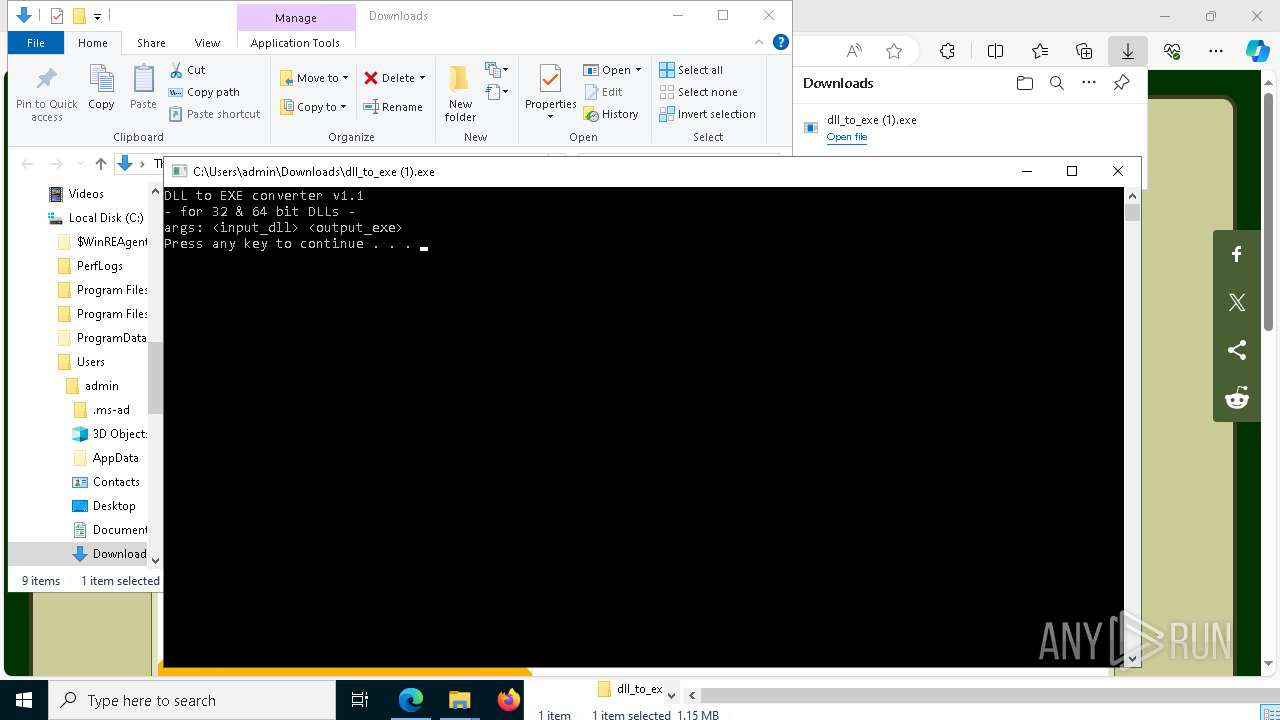Click the red Delete icon
Screen dimensions: 1280x720
point(371,78)
